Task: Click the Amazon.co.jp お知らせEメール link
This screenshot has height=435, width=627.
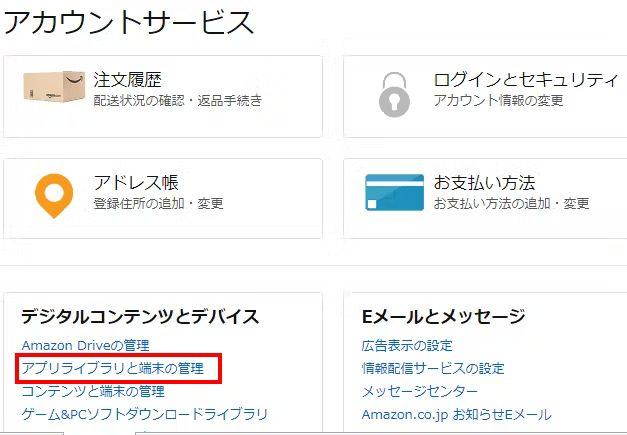Action: (456, 414)
